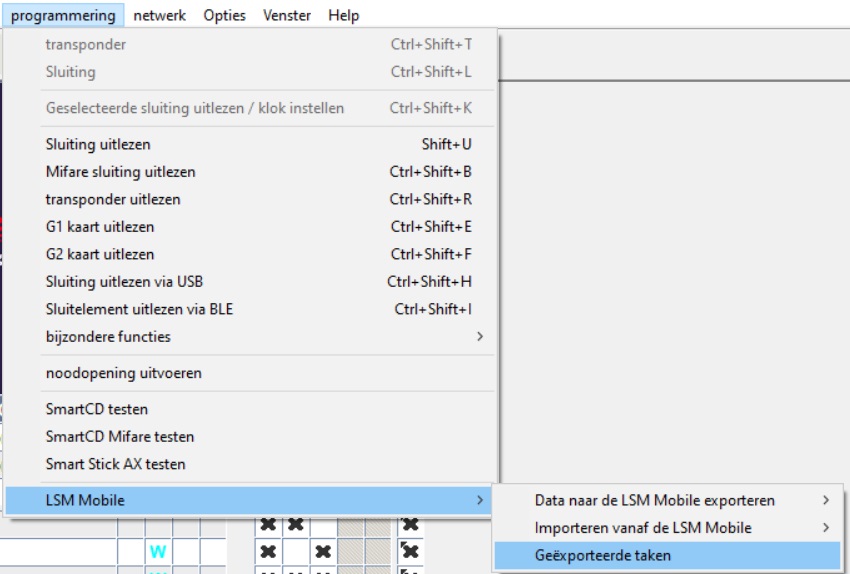Viewport: 850px width, 574px height.
Task: Click noodopening uitvoeren
Action: [x=123, y=373]
